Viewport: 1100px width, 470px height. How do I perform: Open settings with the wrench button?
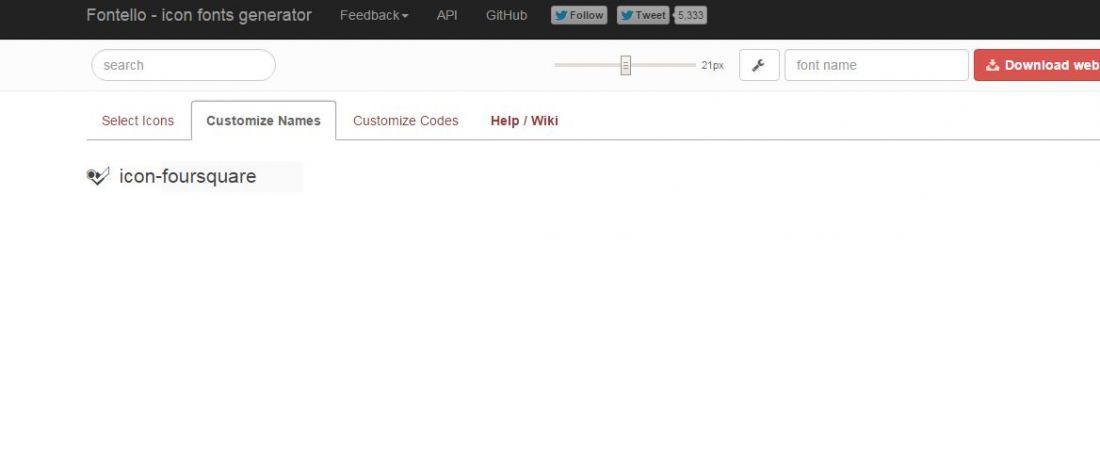pos(759,65)
